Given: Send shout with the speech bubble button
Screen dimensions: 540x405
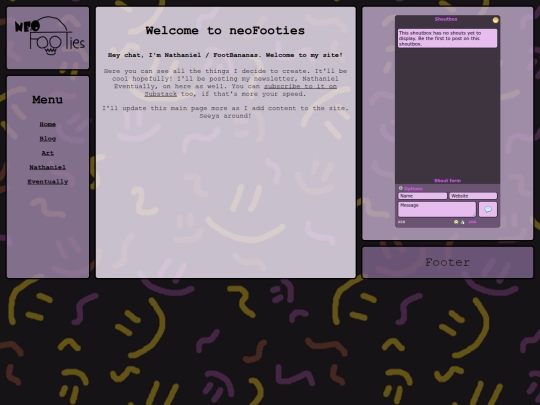Looking at the screenshot, I should 488,209.
